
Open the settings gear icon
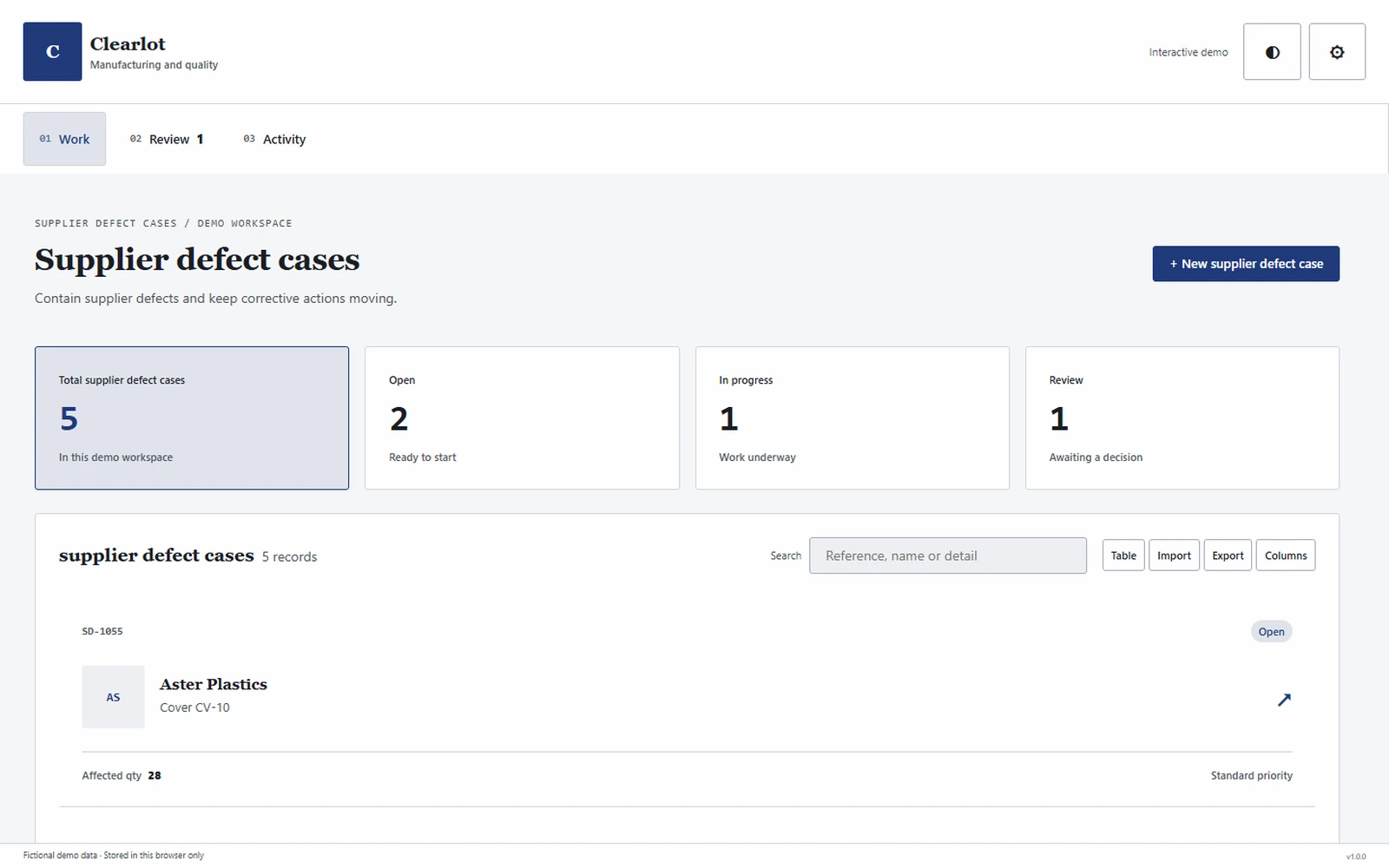[x=1337, y=52]
